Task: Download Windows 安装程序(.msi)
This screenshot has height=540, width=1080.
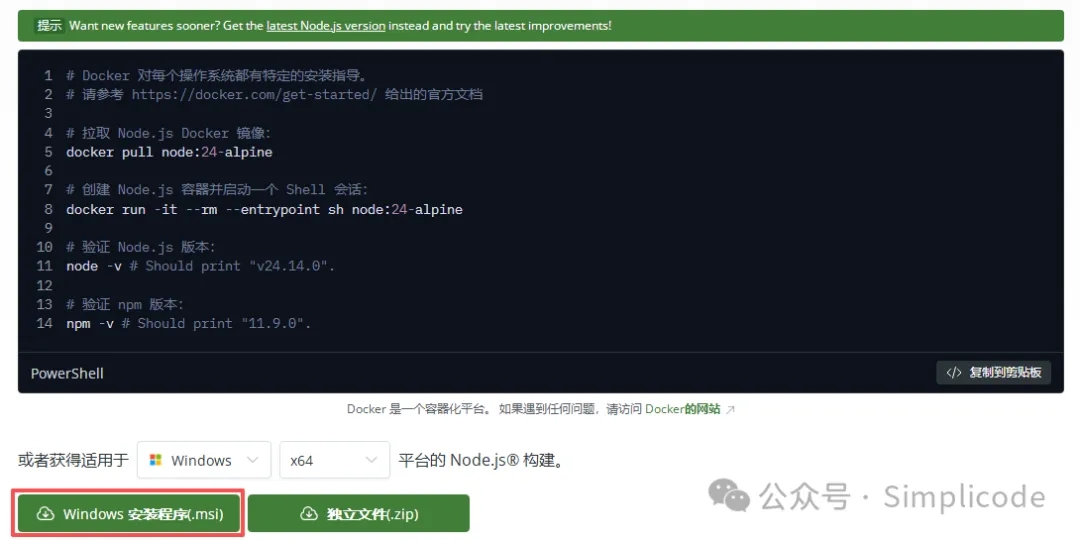Action: [x=129, y=514]
